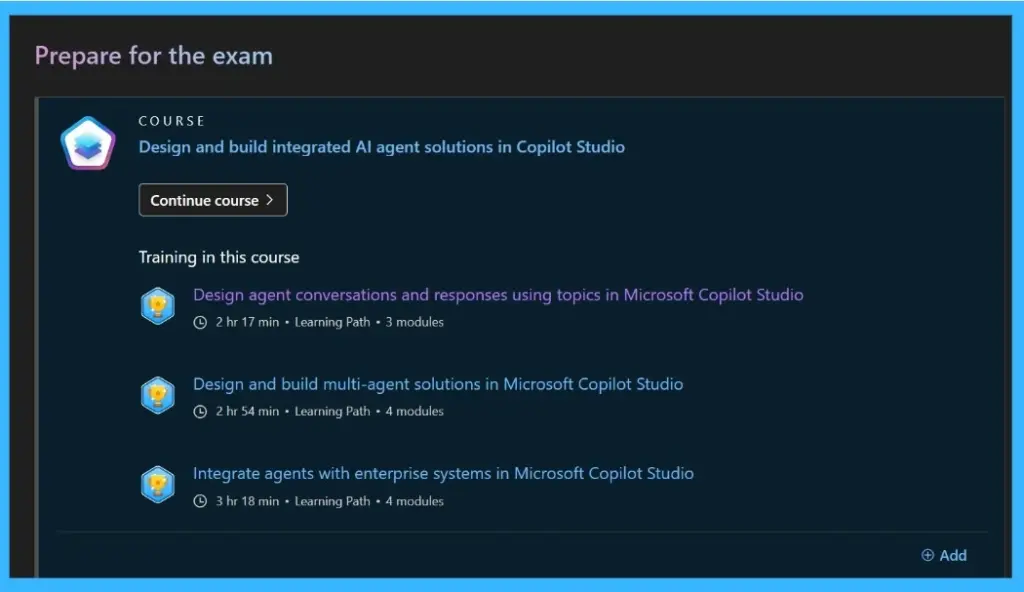Click the trophy icon beside the enterprise systems path
Screen dimensions: 1024x592
click(158, 484)
